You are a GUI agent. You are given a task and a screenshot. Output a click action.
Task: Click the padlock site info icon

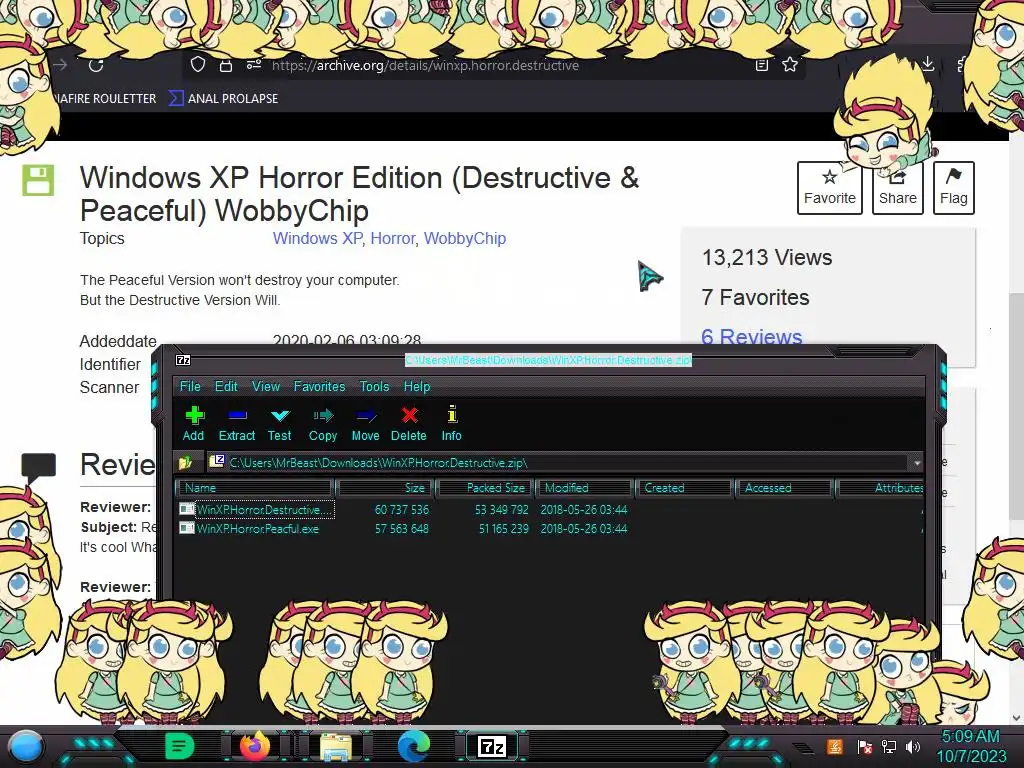225,65
